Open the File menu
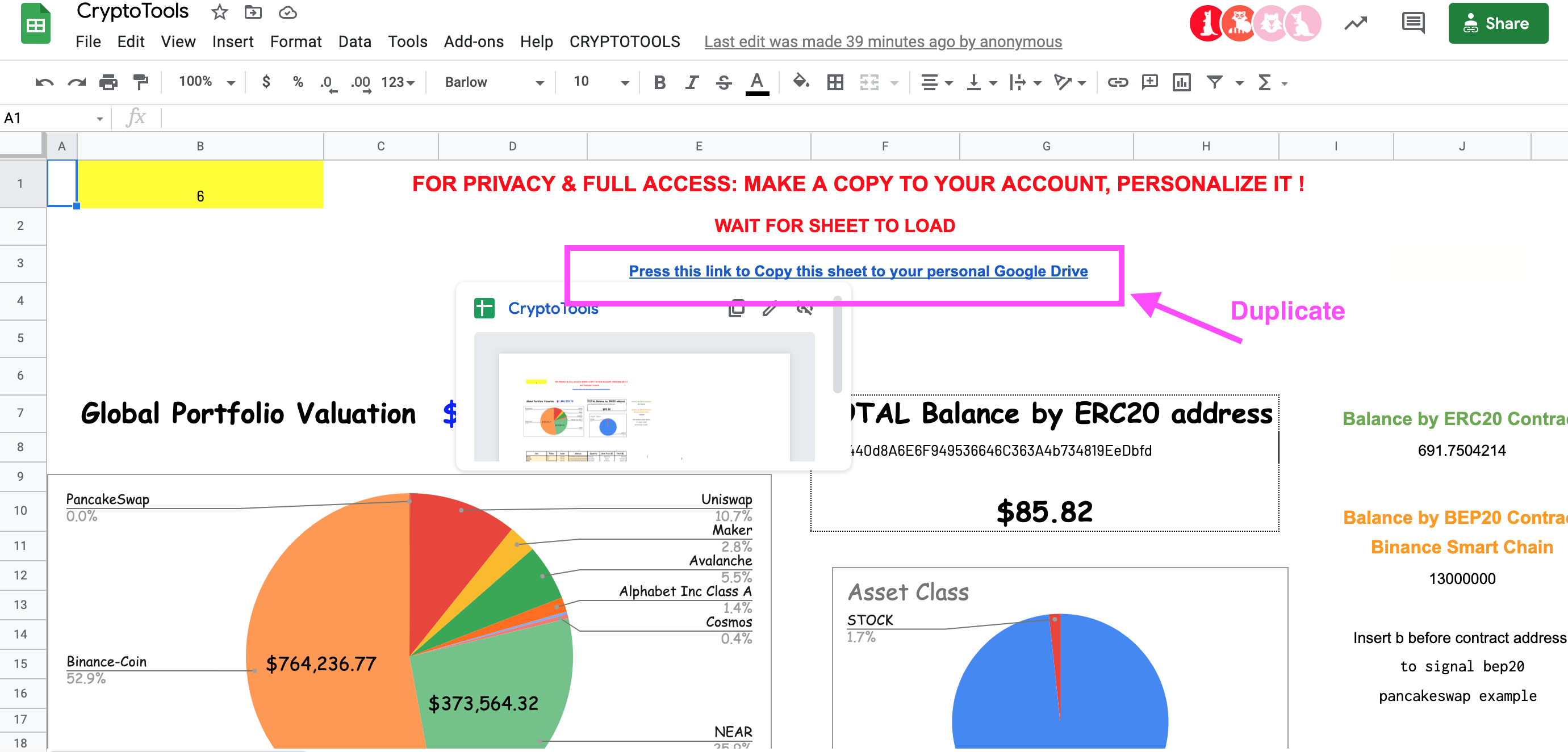The height and width of the screenshot is (752, 1568). pyautogui.click(x=87, y=41)
